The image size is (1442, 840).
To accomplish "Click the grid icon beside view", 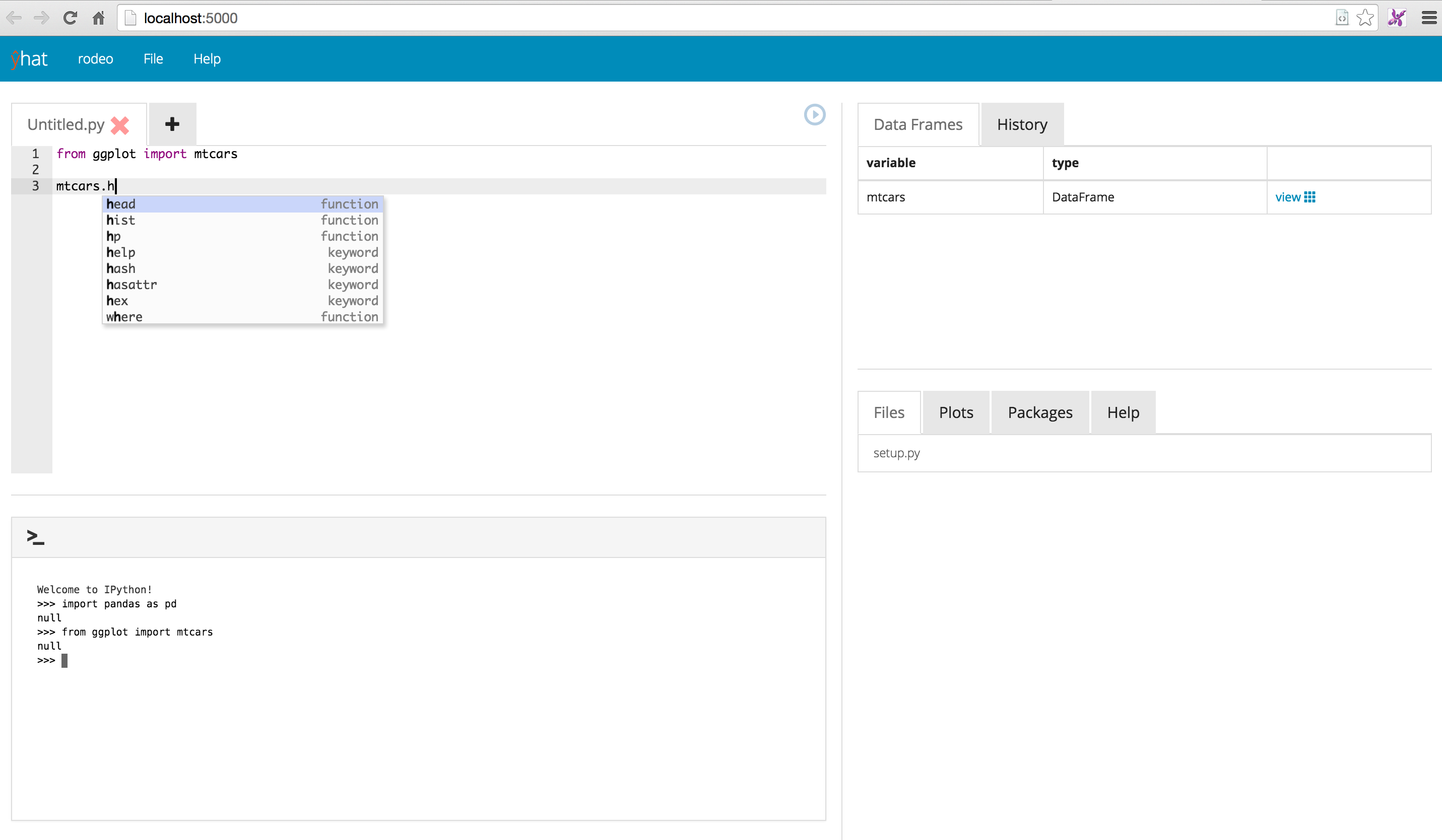I will pos(1310,197).
